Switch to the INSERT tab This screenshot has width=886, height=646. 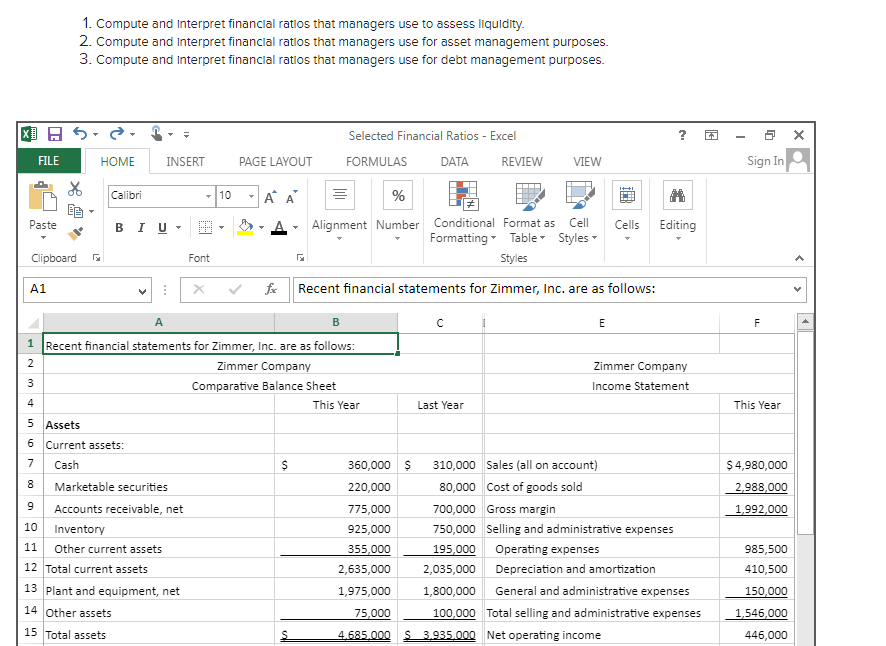pyautogui.click(x=185, y=162)
